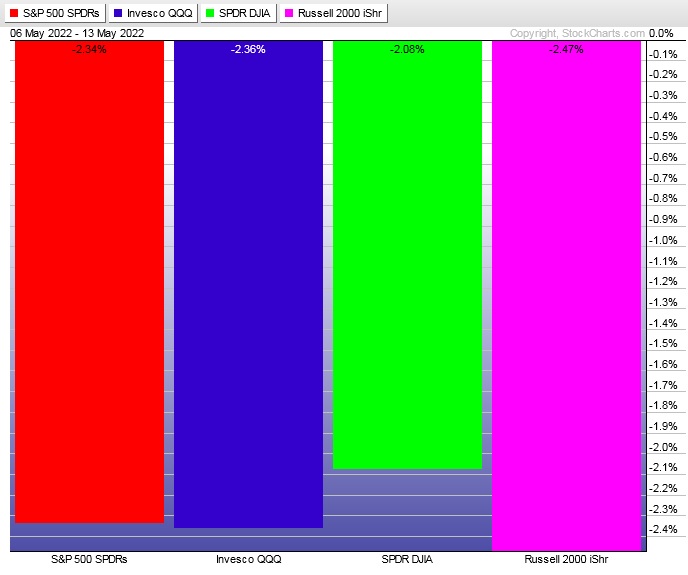The width and height of the screenshot is (688, 575).
Task: Click the SPDR DJIA x-axis label
Action: (x=407, y=559)
